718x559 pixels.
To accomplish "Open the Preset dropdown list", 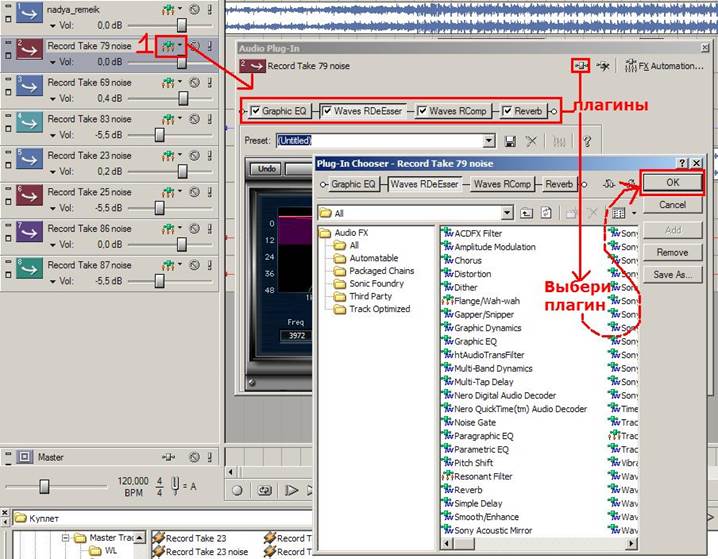I will 489,141.
